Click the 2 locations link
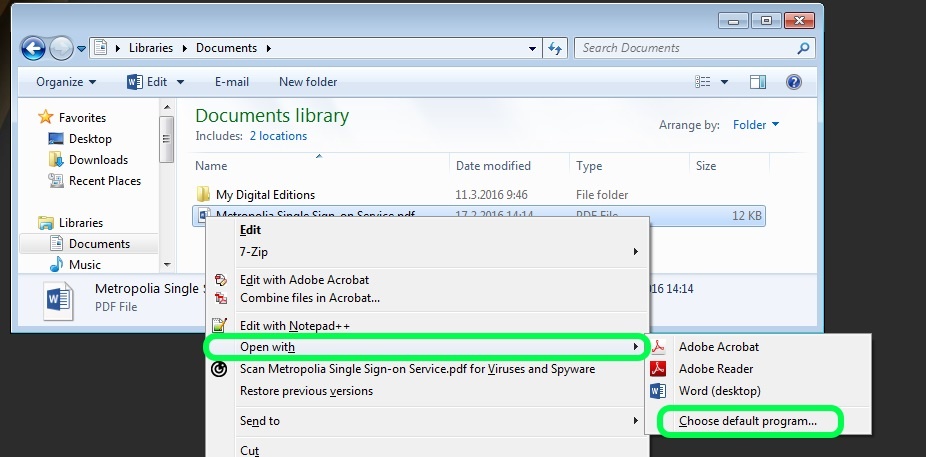 point(278,136)
